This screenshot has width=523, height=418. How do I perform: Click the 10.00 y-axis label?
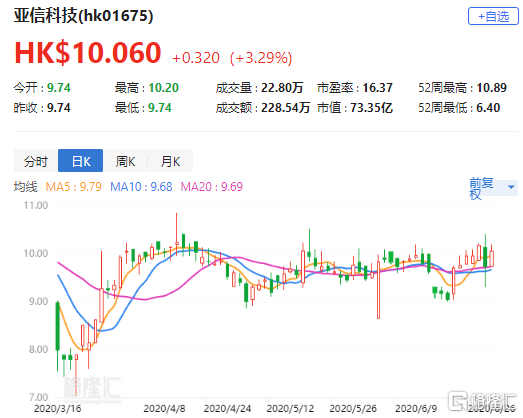(x=36, y=253)
